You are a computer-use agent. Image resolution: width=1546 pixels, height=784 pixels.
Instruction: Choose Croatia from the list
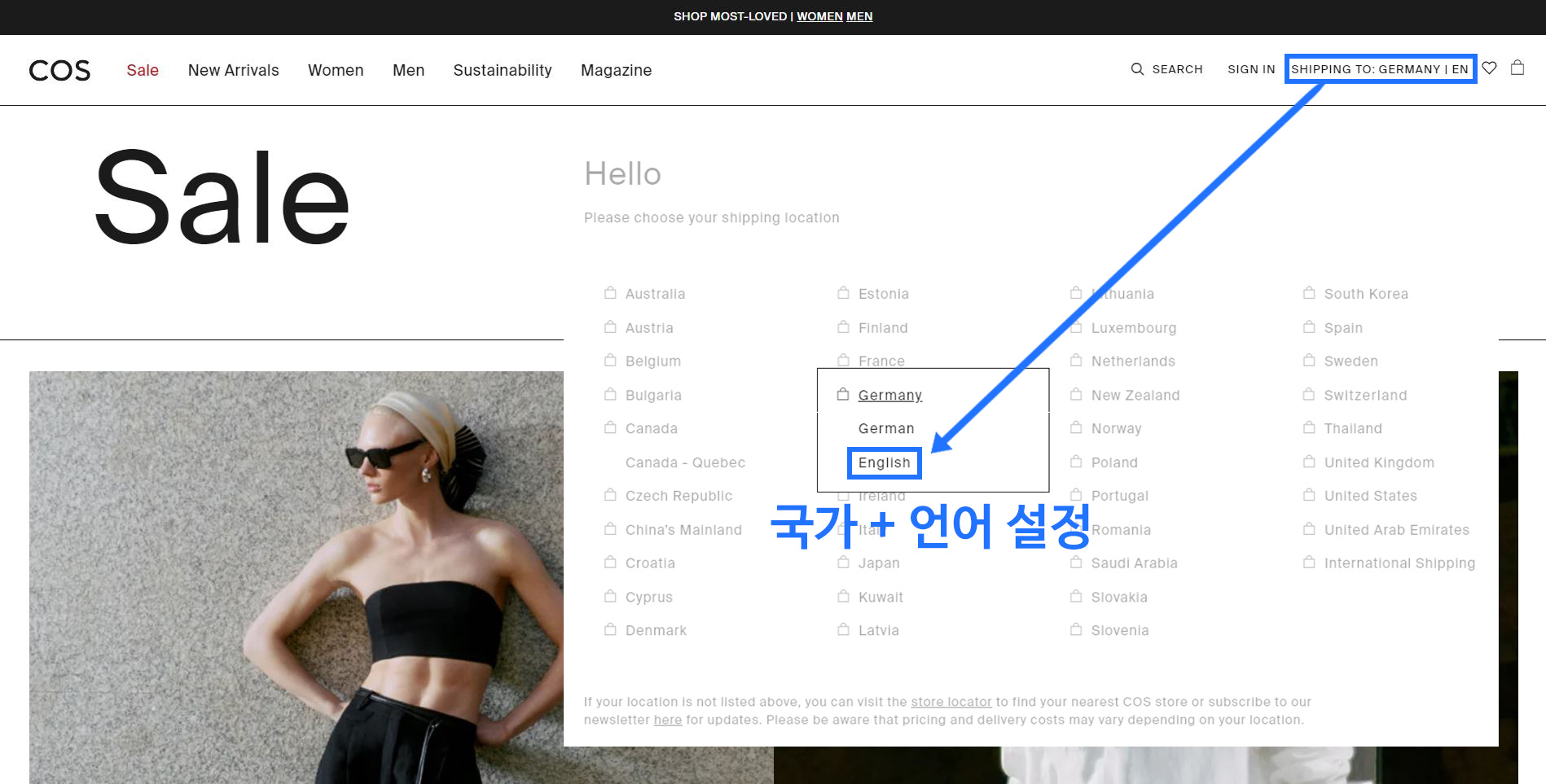[650, 564]
